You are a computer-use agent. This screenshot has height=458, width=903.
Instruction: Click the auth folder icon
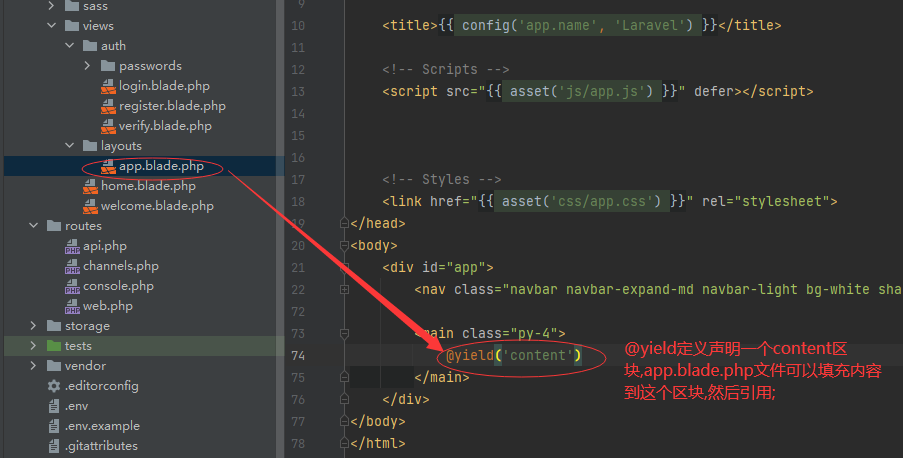(90, 46)
